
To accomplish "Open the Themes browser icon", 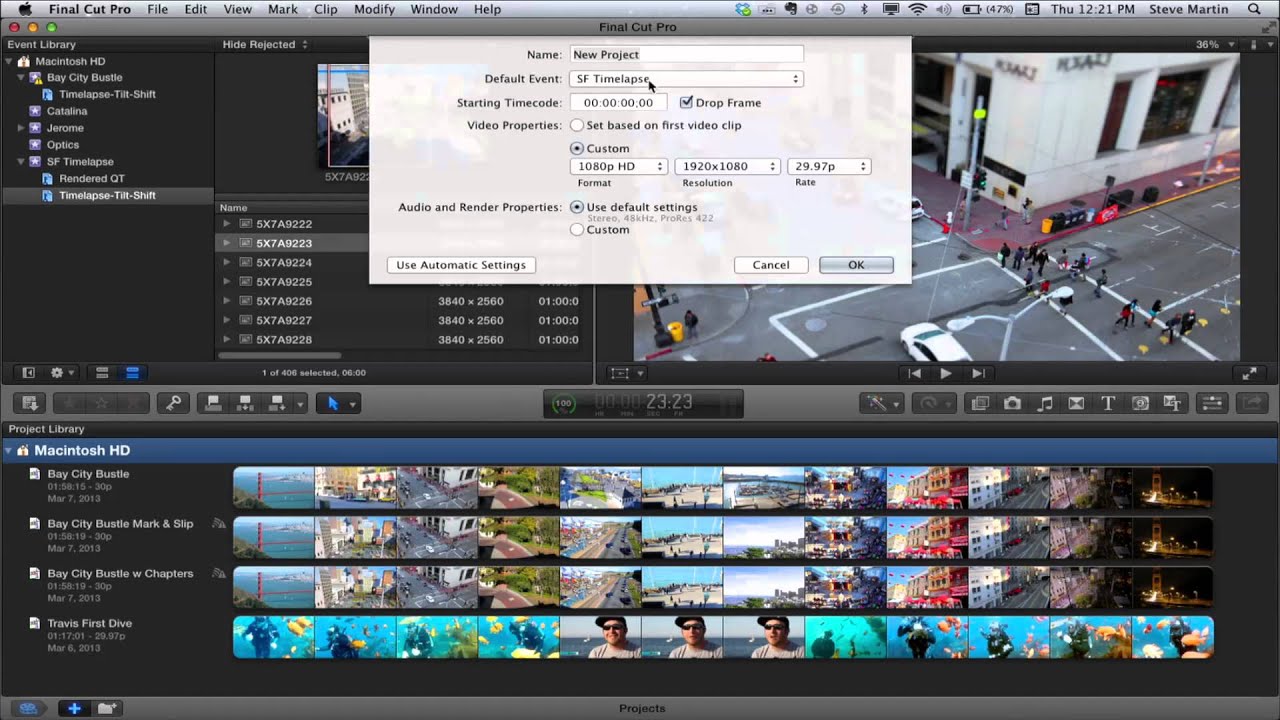I will tap(1172, 403).
